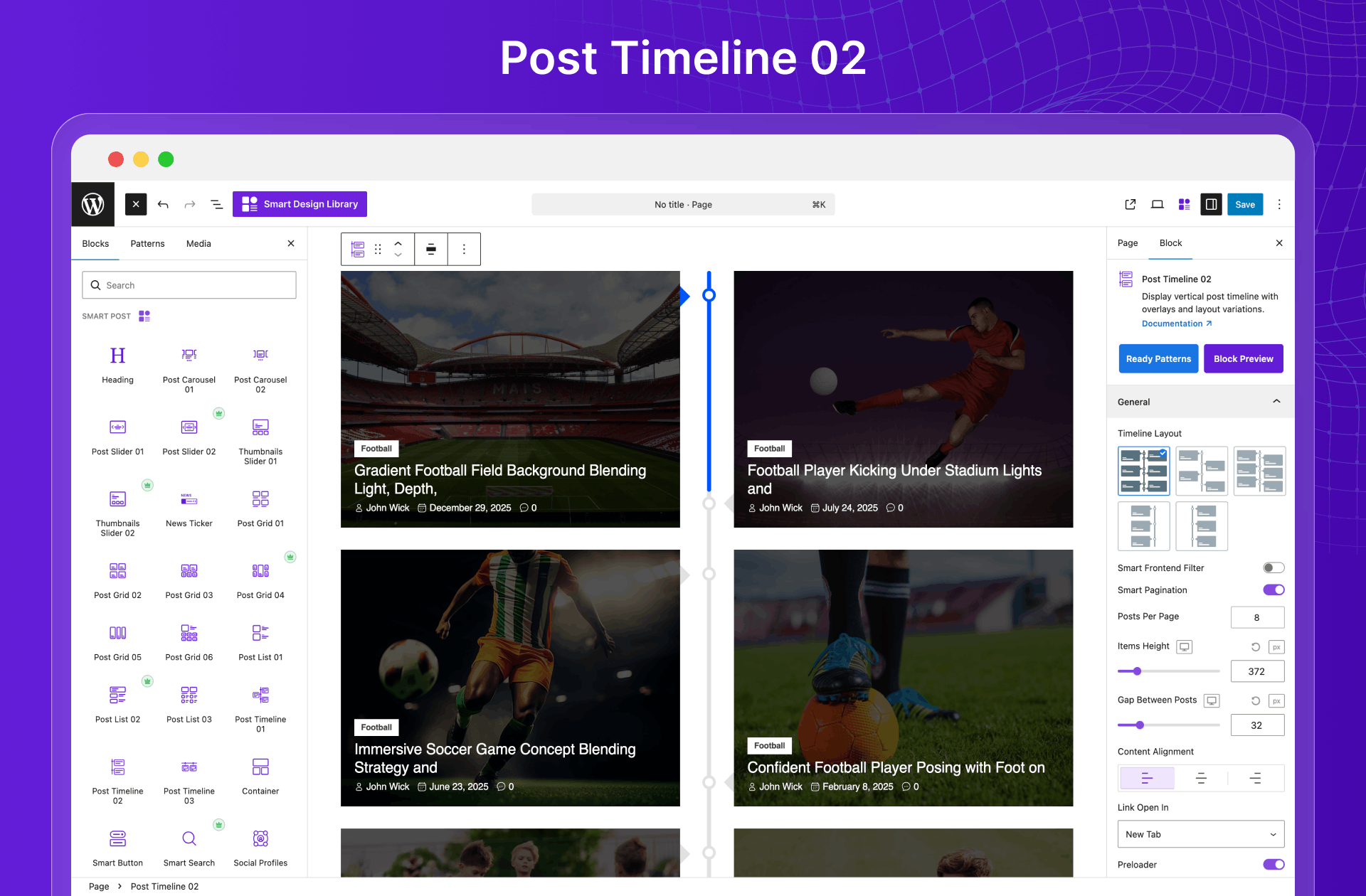1366x896 pixels.
Task: Click the Ready Patterns button
Action: click(1158, 358)
